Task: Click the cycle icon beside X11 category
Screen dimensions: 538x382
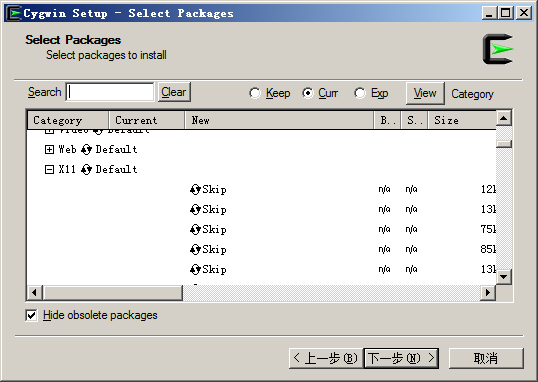Action: pyautogui.click(x=86, y=169)
